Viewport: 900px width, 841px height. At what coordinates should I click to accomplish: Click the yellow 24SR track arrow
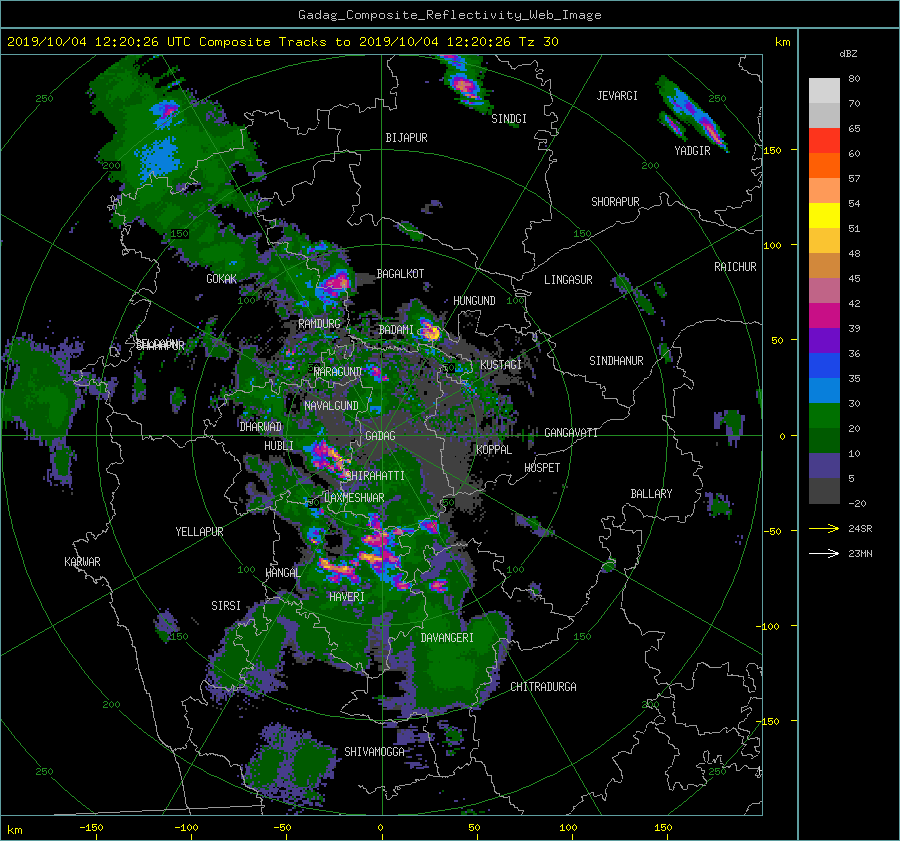pyautogui.click(x=824, y=529)
